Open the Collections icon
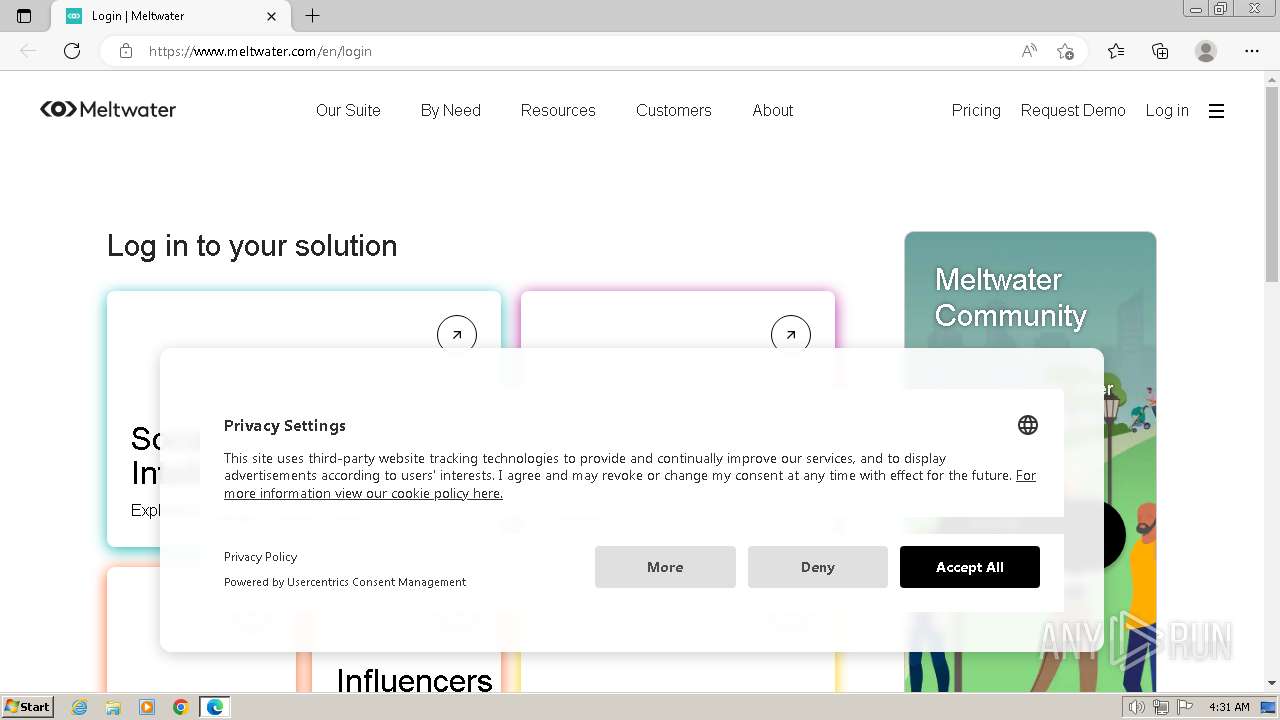1280x720 pixels. coord(1160,51)
